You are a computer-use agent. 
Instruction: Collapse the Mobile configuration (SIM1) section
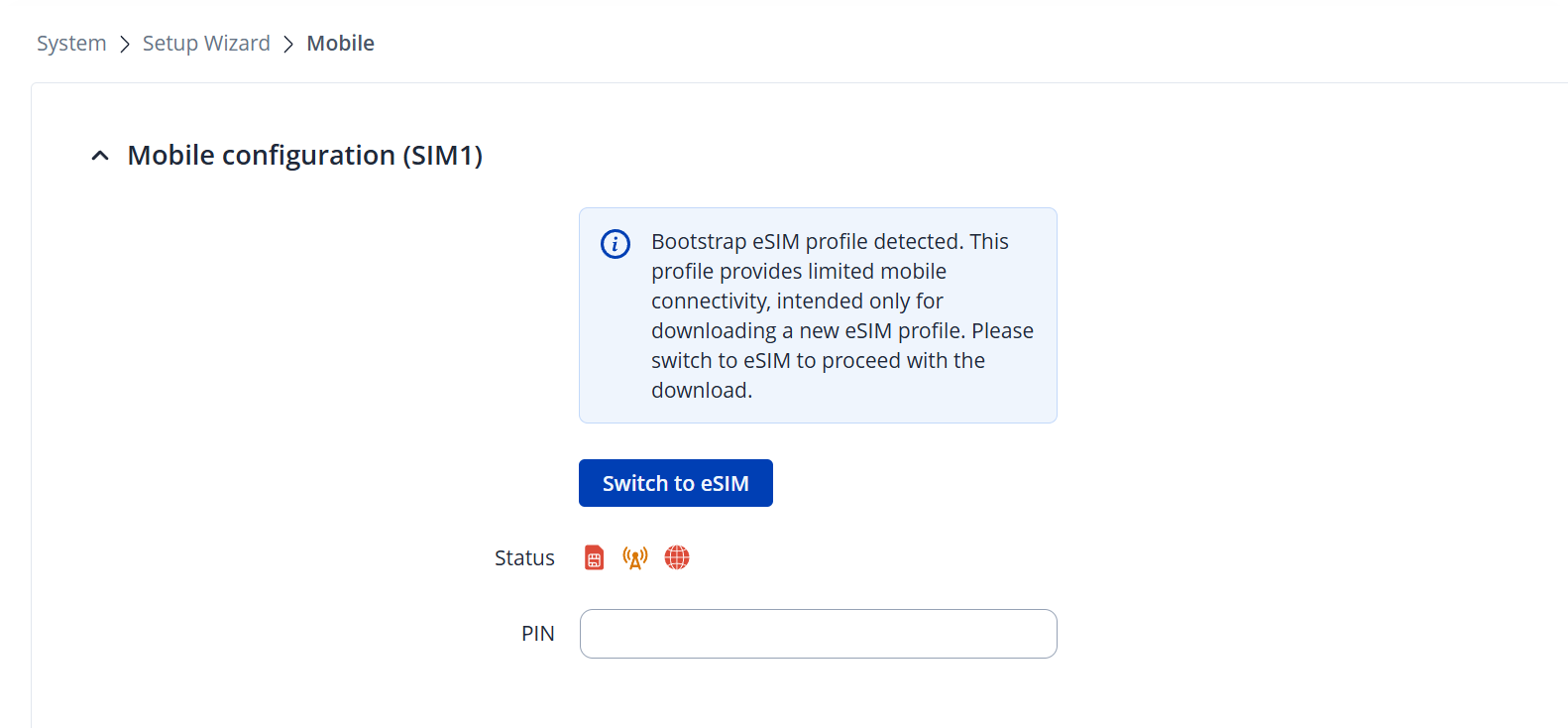[x=100, y=156]
